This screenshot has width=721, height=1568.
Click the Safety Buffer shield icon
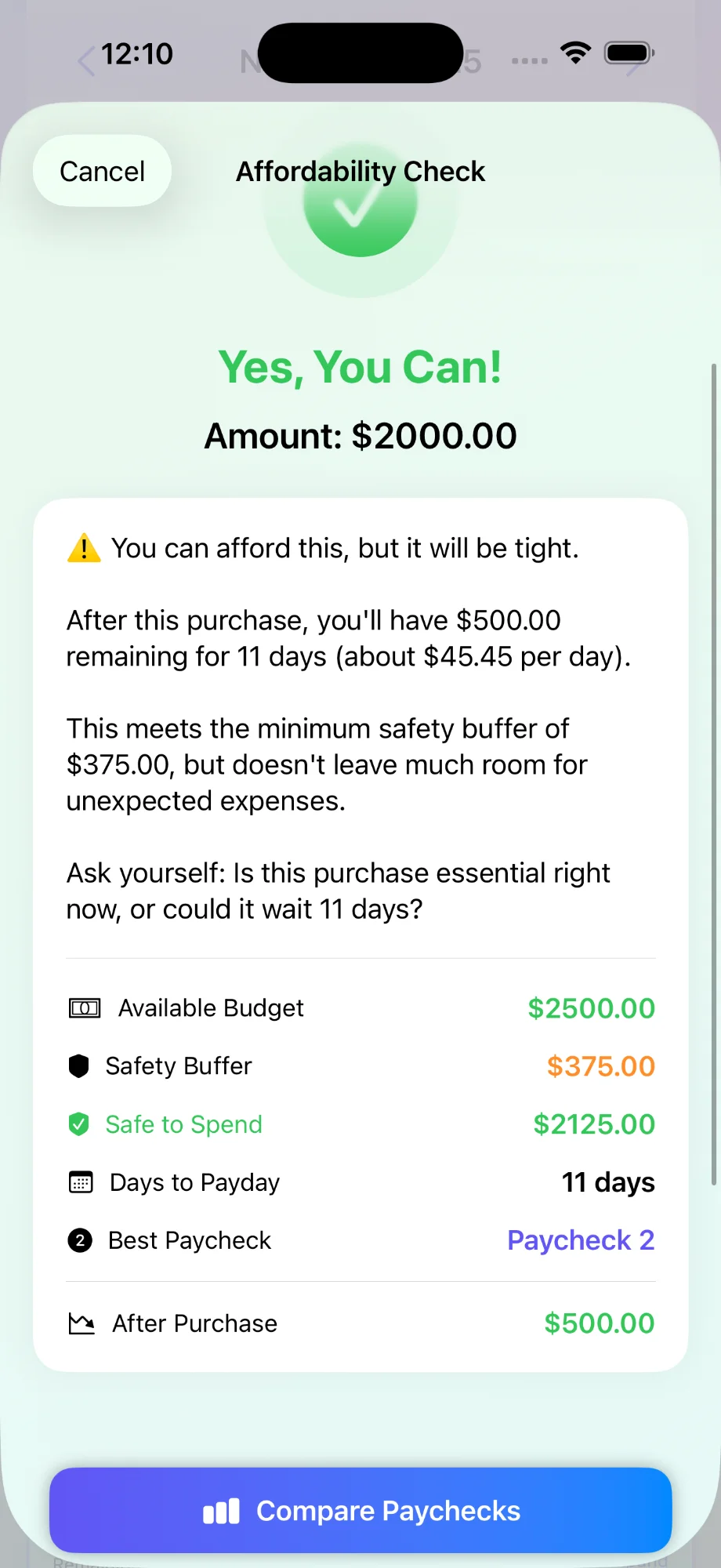click(x=79, y=1065)
